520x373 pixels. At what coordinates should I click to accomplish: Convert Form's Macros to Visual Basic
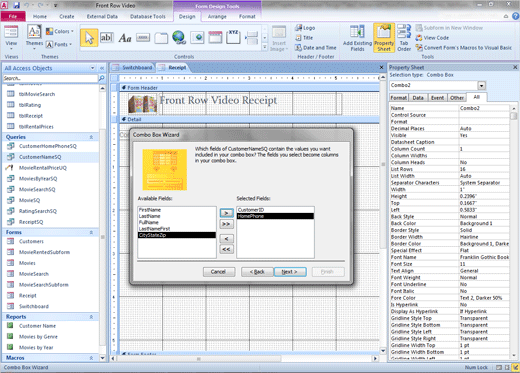[x=464, y=48]
